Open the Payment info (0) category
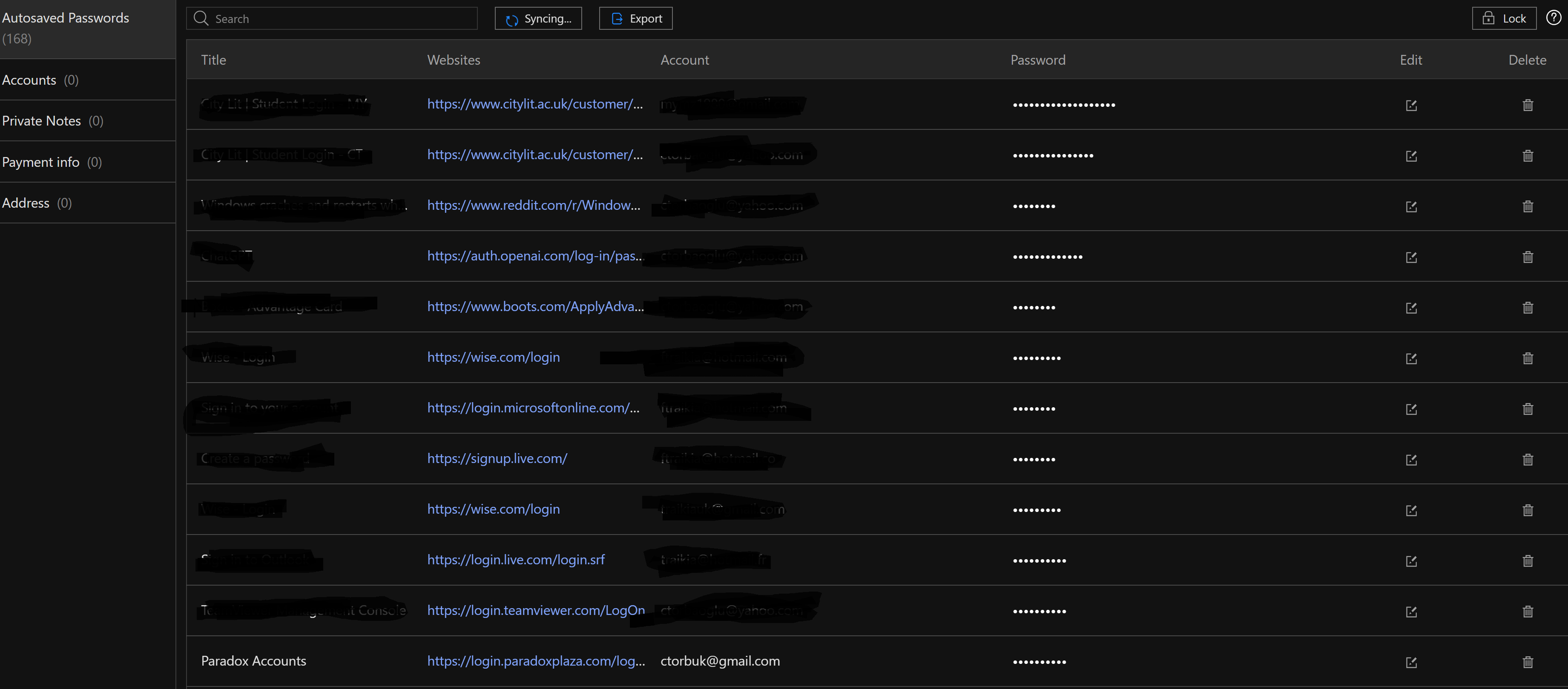 pos(88,162)
